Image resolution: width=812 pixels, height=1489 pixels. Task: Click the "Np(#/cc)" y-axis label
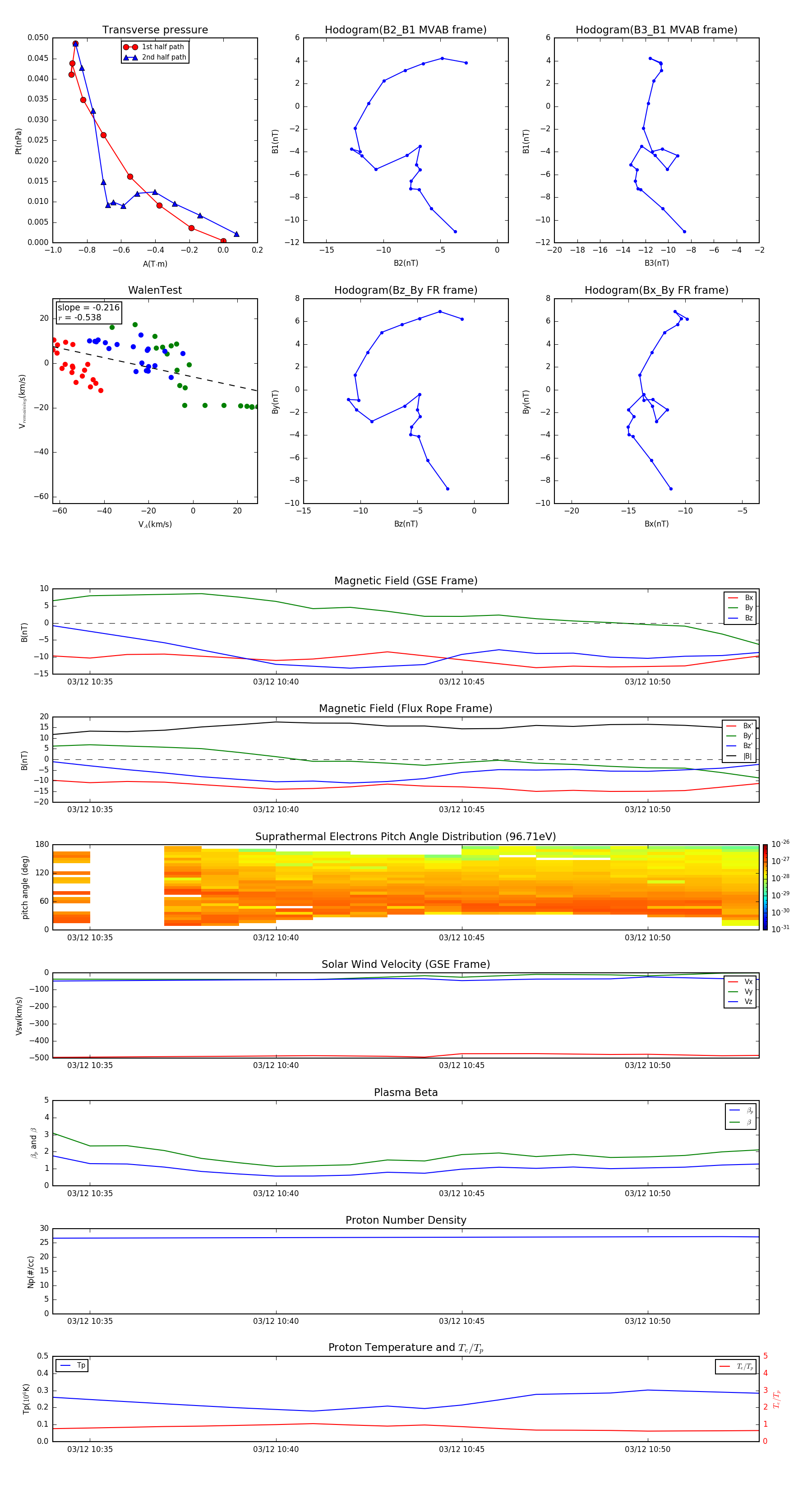pos(31,1272)
